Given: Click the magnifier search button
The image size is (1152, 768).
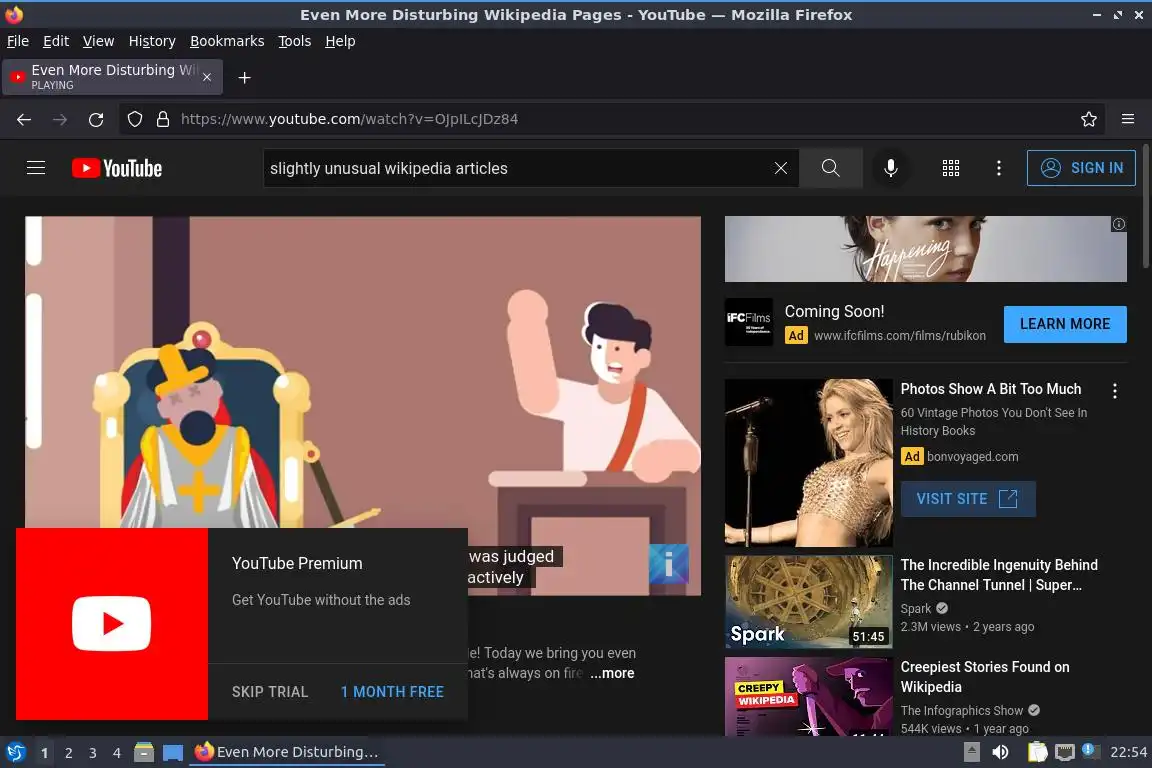Looking at the screenshot, I should click(x=830, y=168).
